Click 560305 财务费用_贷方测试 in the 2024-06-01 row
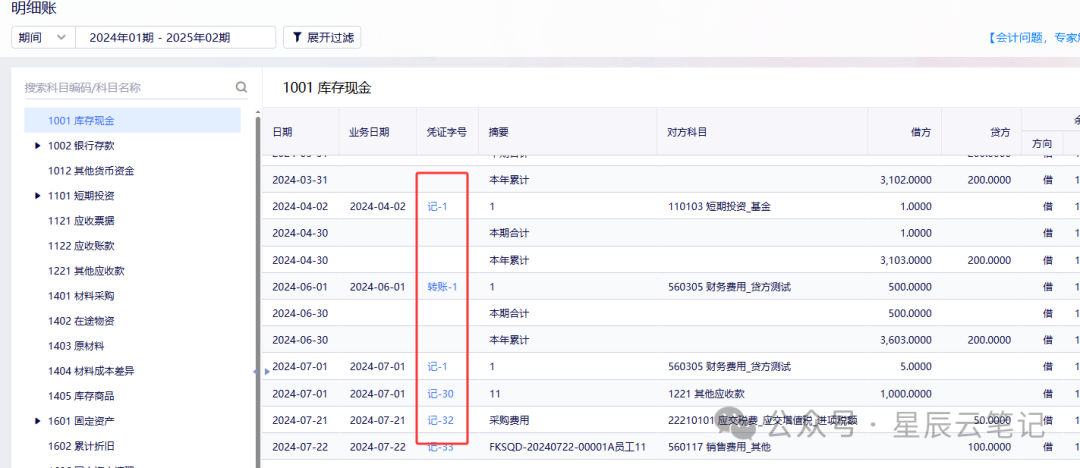Viewport: 1080px width, 468px height. point(729,286)
